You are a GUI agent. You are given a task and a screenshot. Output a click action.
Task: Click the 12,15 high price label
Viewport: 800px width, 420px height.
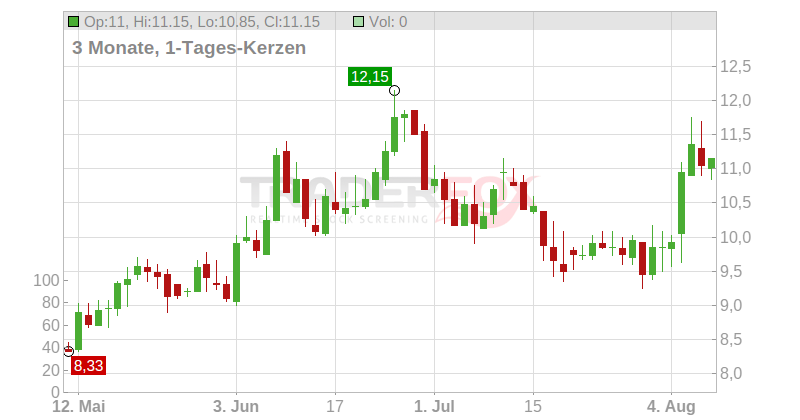370,77
